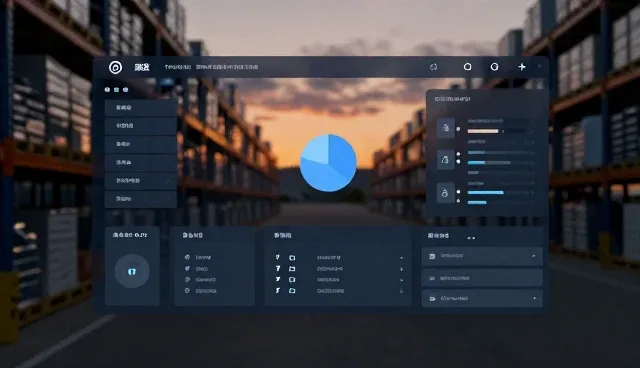Click the second row icon in the second bottom card
Image resolution: width=640 pixels, height=368 pixels.
coord(187,268)
